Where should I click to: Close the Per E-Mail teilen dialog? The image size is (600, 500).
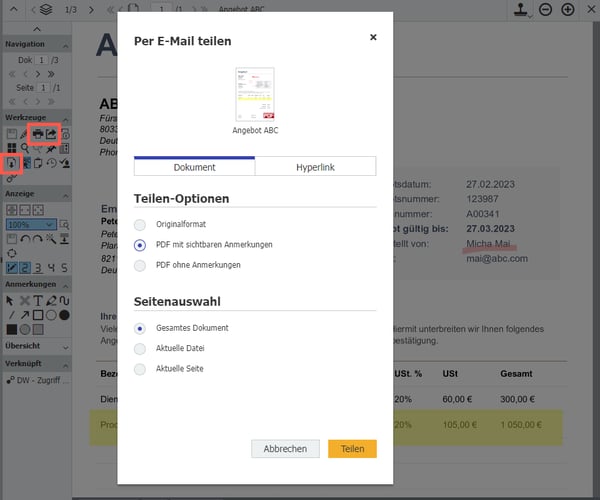(373, 37)
